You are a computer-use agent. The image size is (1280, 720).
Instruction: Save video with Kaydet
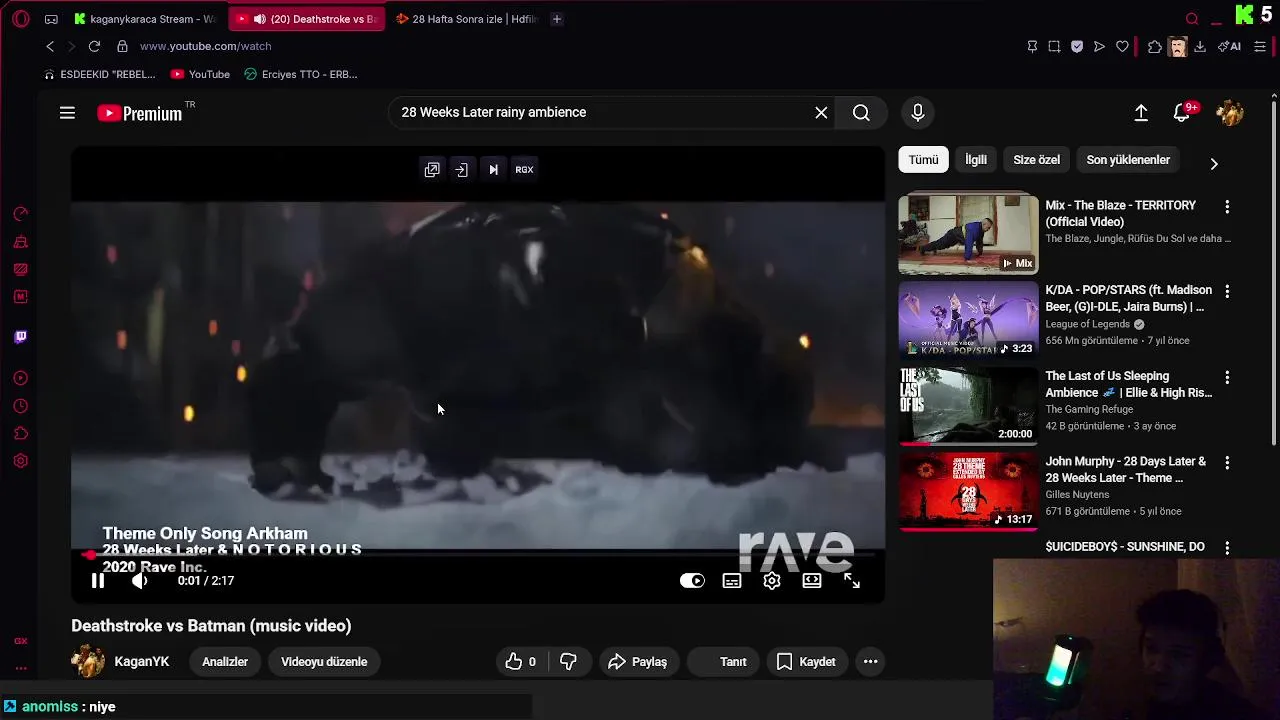click(x=806, y=662)
